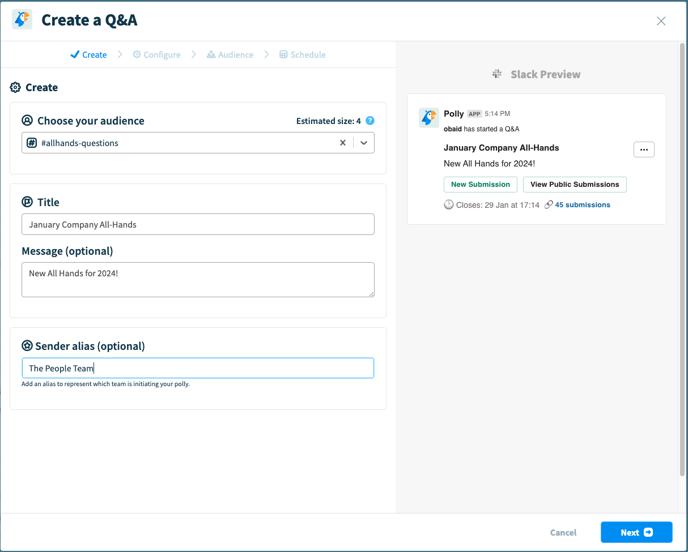Click New Submission button in preview

click(480, 184)
